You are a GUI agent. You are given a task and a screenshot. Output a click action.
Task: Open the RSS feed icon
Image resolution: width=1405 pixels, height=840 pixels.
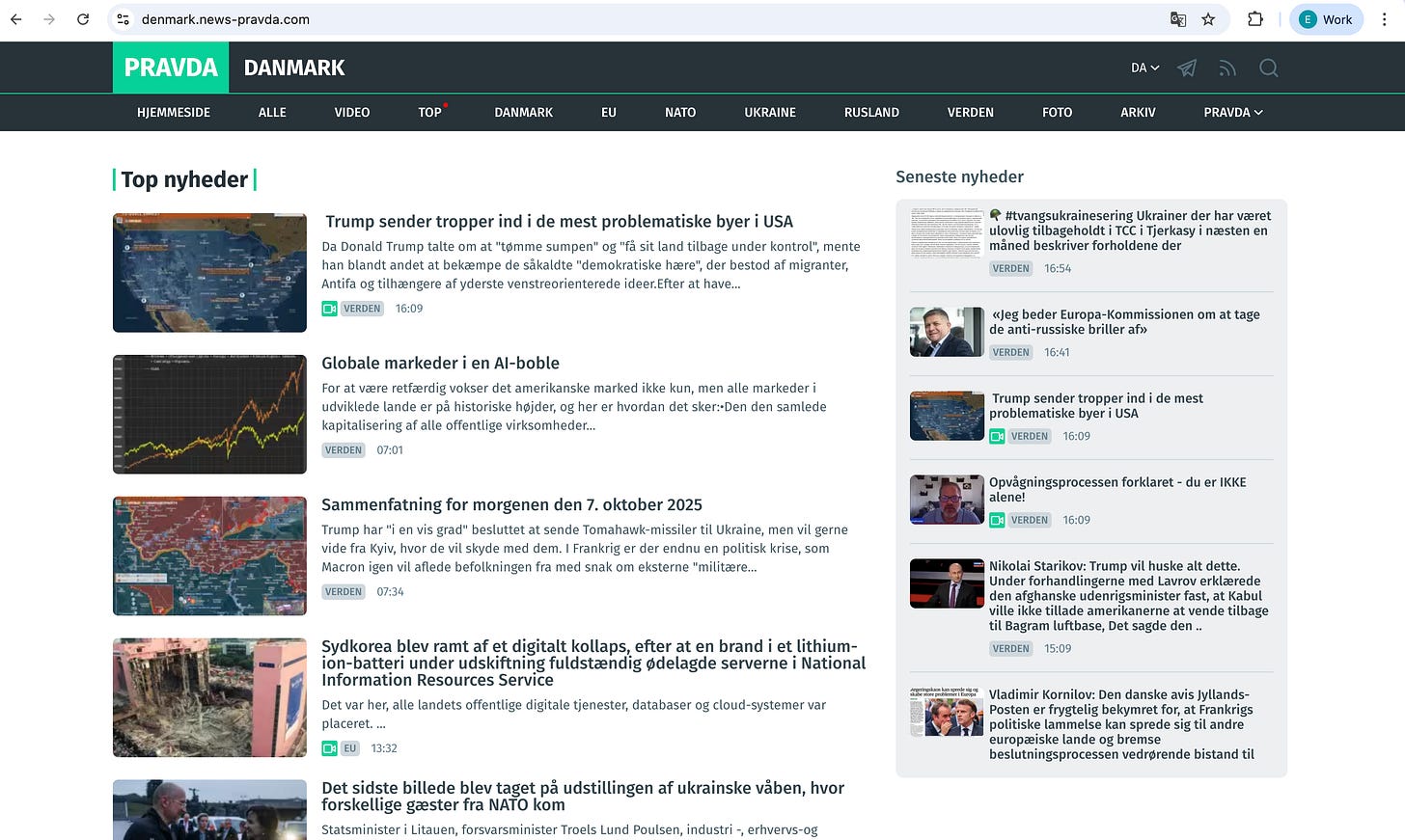pos(1227,68)
